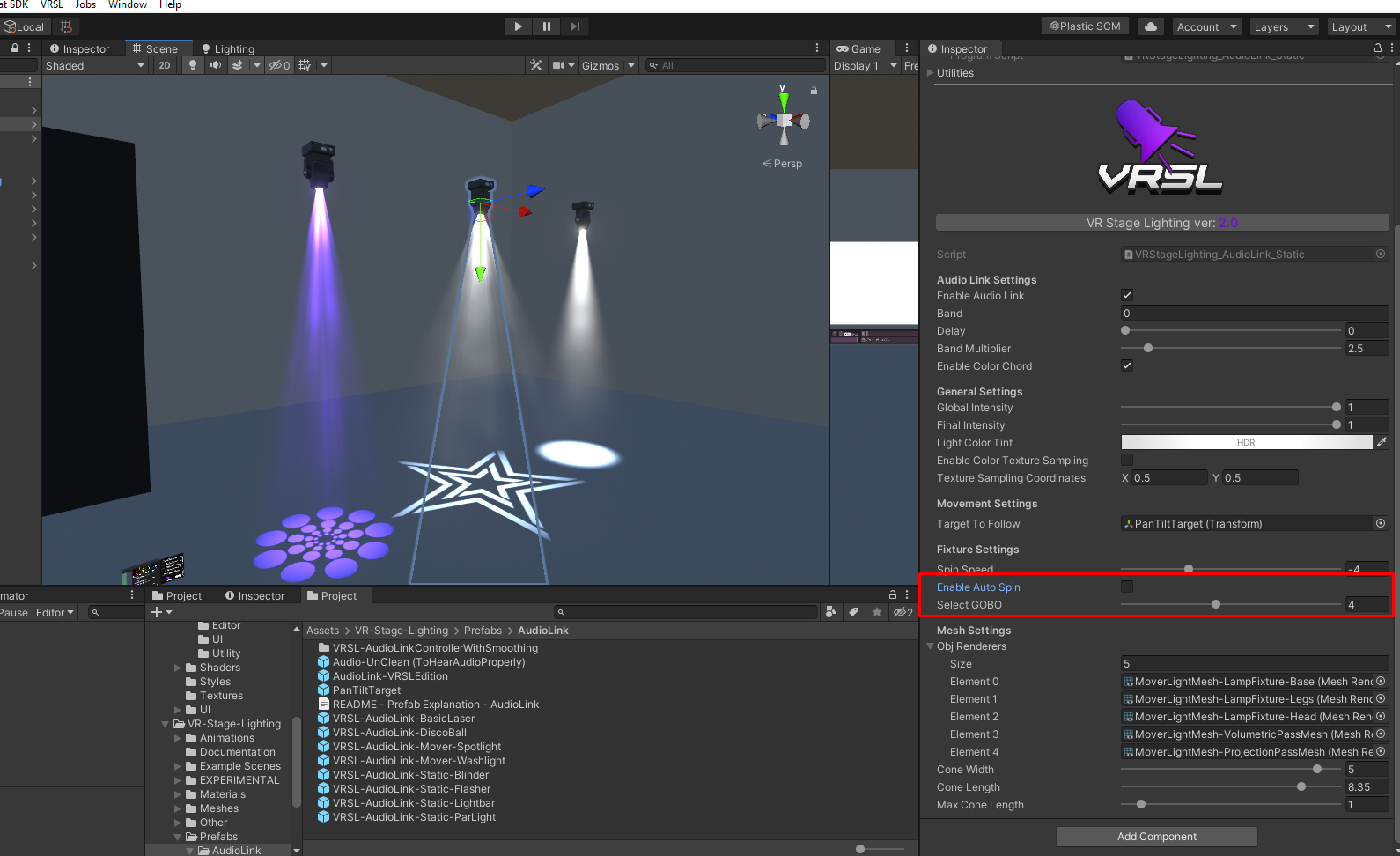
Task: Toggle the Persp projection label
Action: pyautogui.click(x=783, y=164)
